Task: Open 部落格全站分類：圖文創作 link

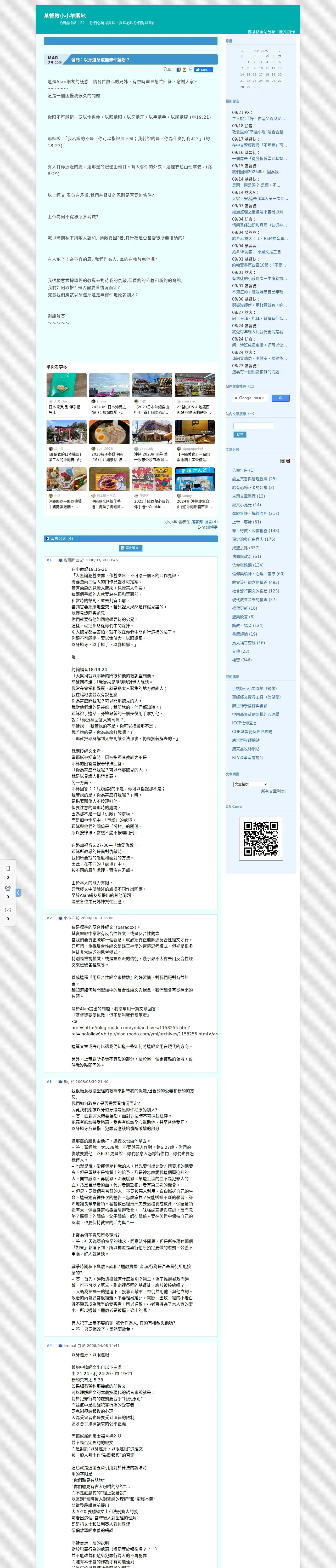Action: (271, 32)
